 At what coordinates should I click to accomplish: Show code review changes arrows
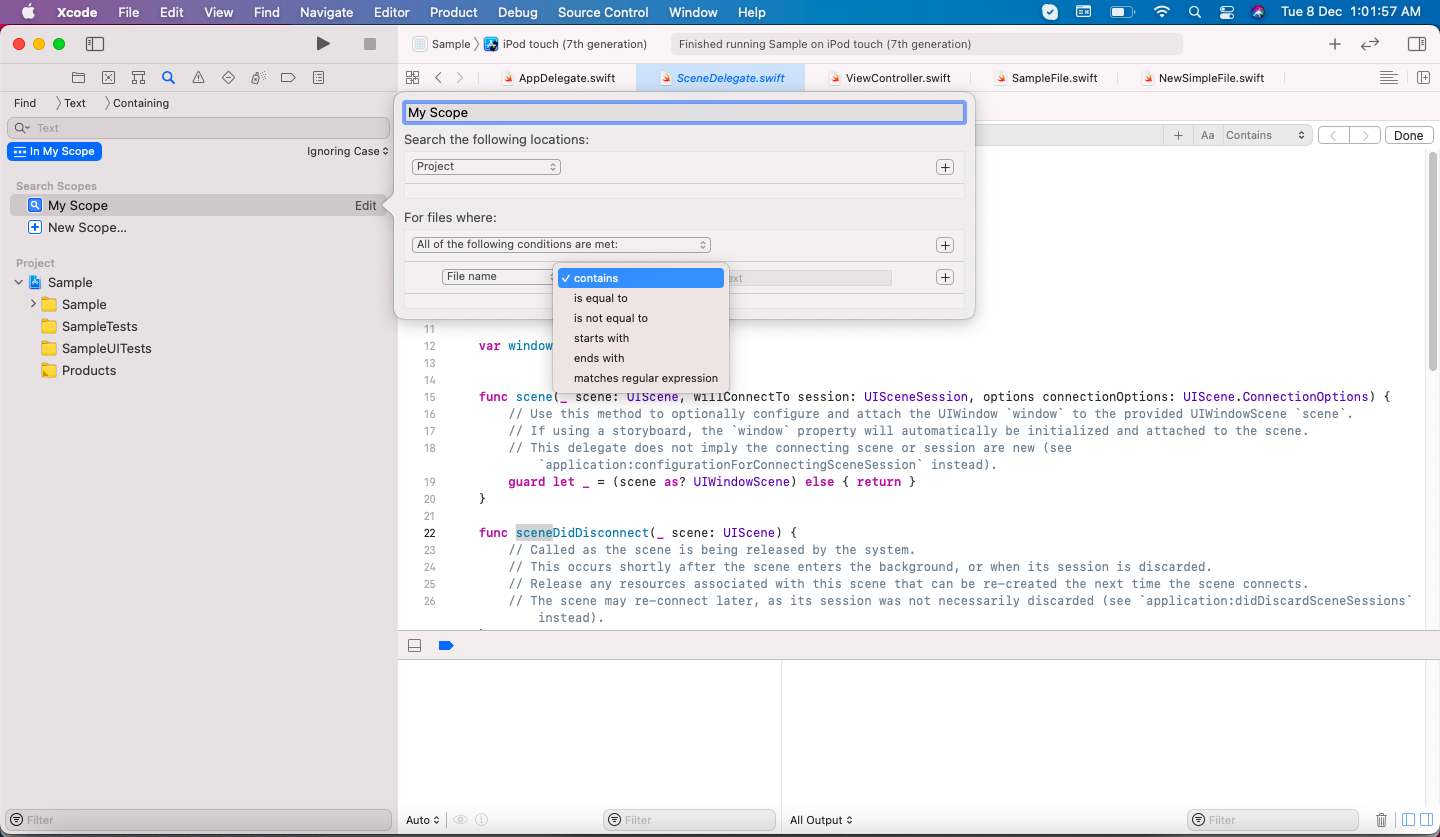(x=1370, y=44)
